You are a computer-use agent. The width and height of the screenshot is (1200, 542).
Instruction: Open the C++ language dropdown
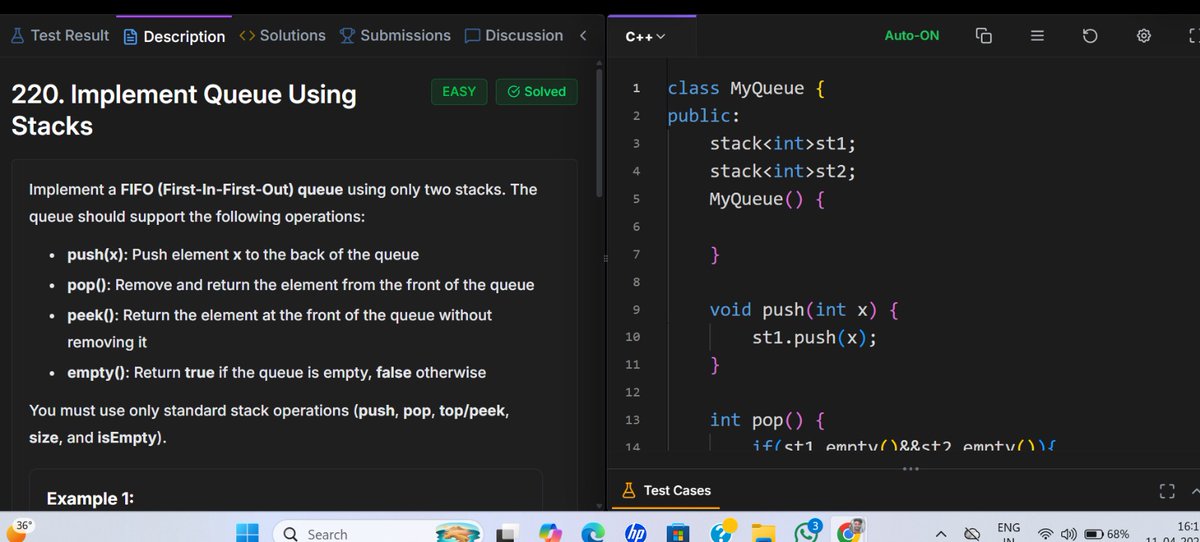645,36
